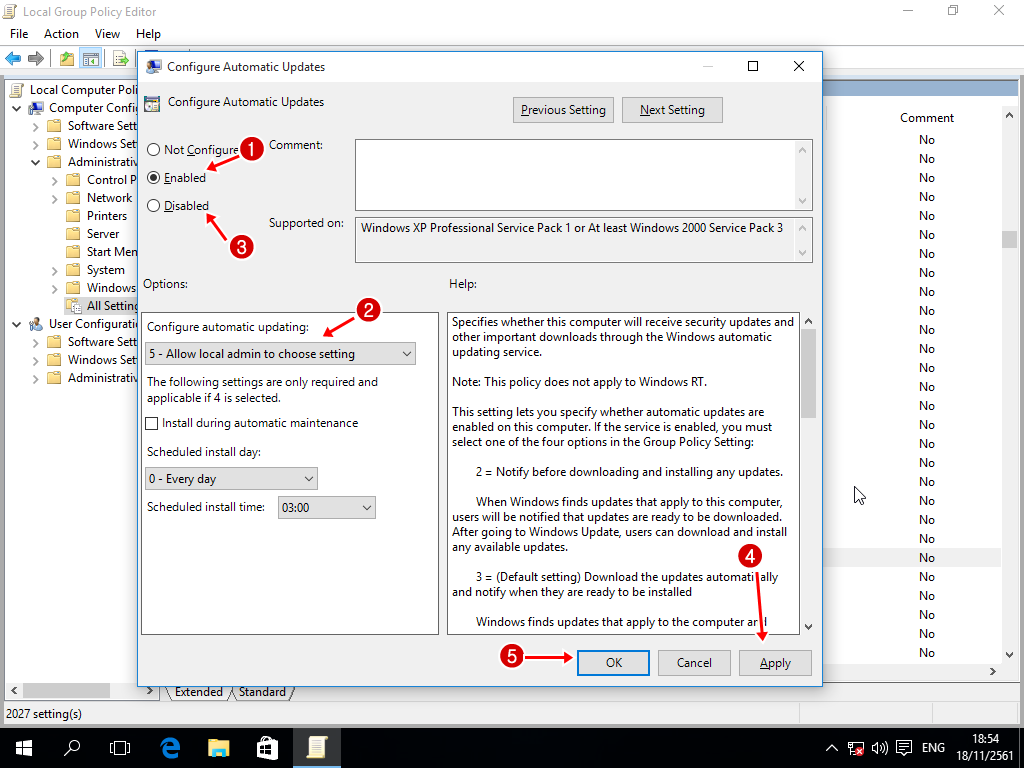
Task: Open File Explorer from the taskbar
Action: coord(219,748)
